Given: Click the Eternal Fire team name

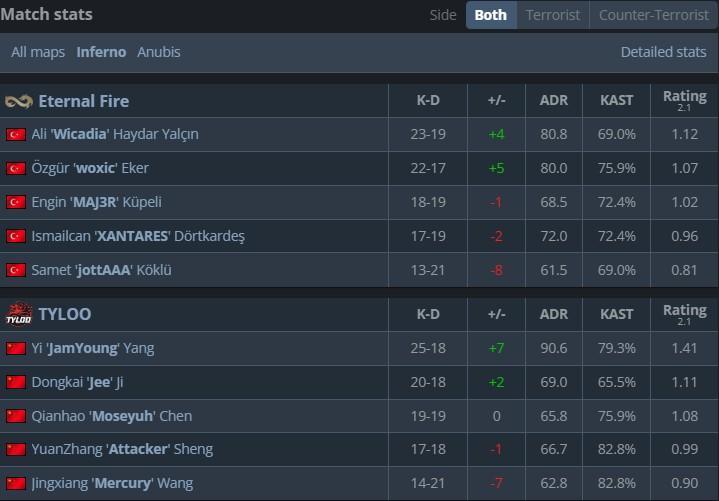Looking at the screenshot, I should tap(83, 101).
